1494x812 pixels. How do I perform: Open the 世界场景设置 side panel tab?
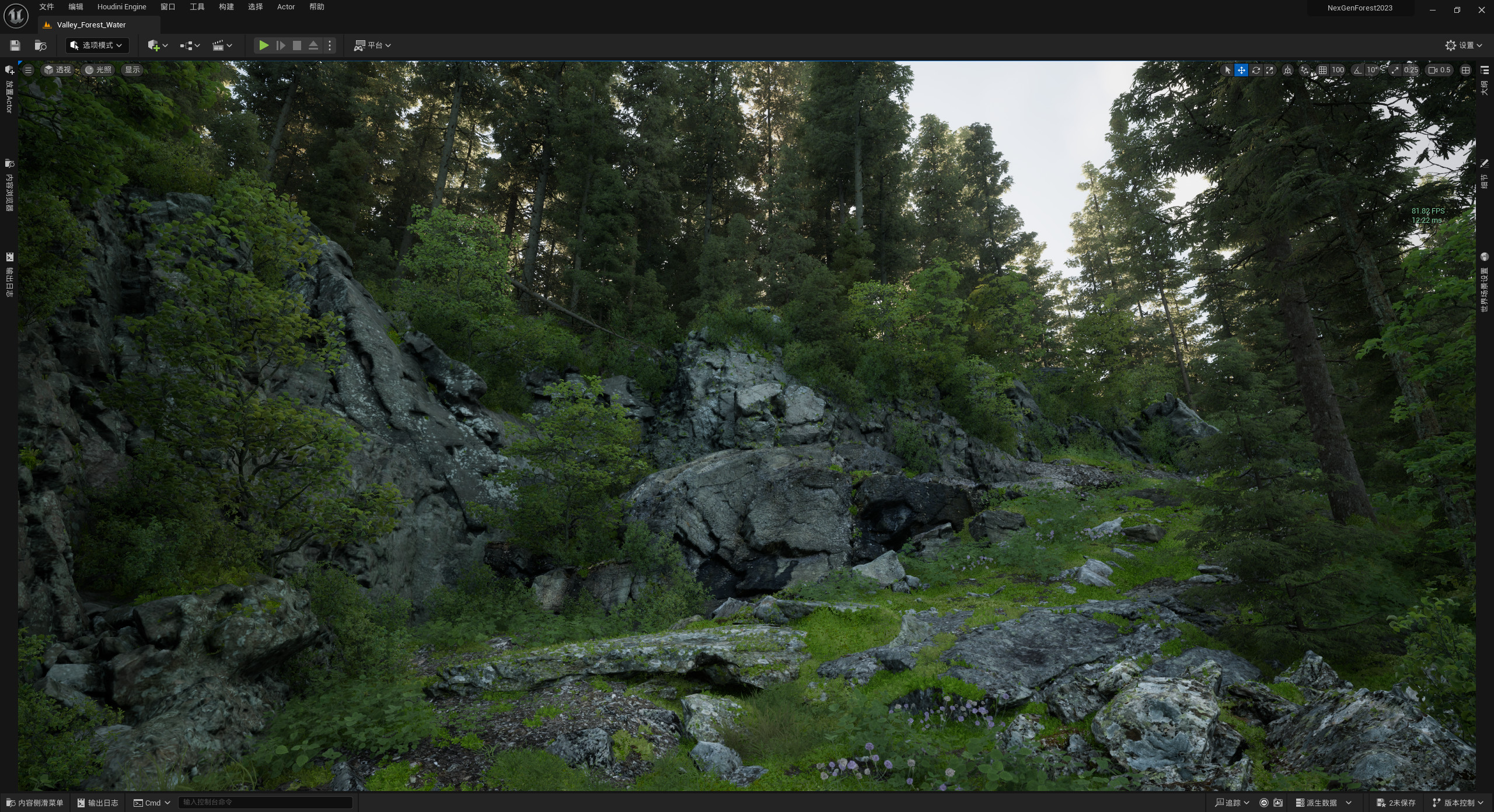click(x=1485, y=282)
